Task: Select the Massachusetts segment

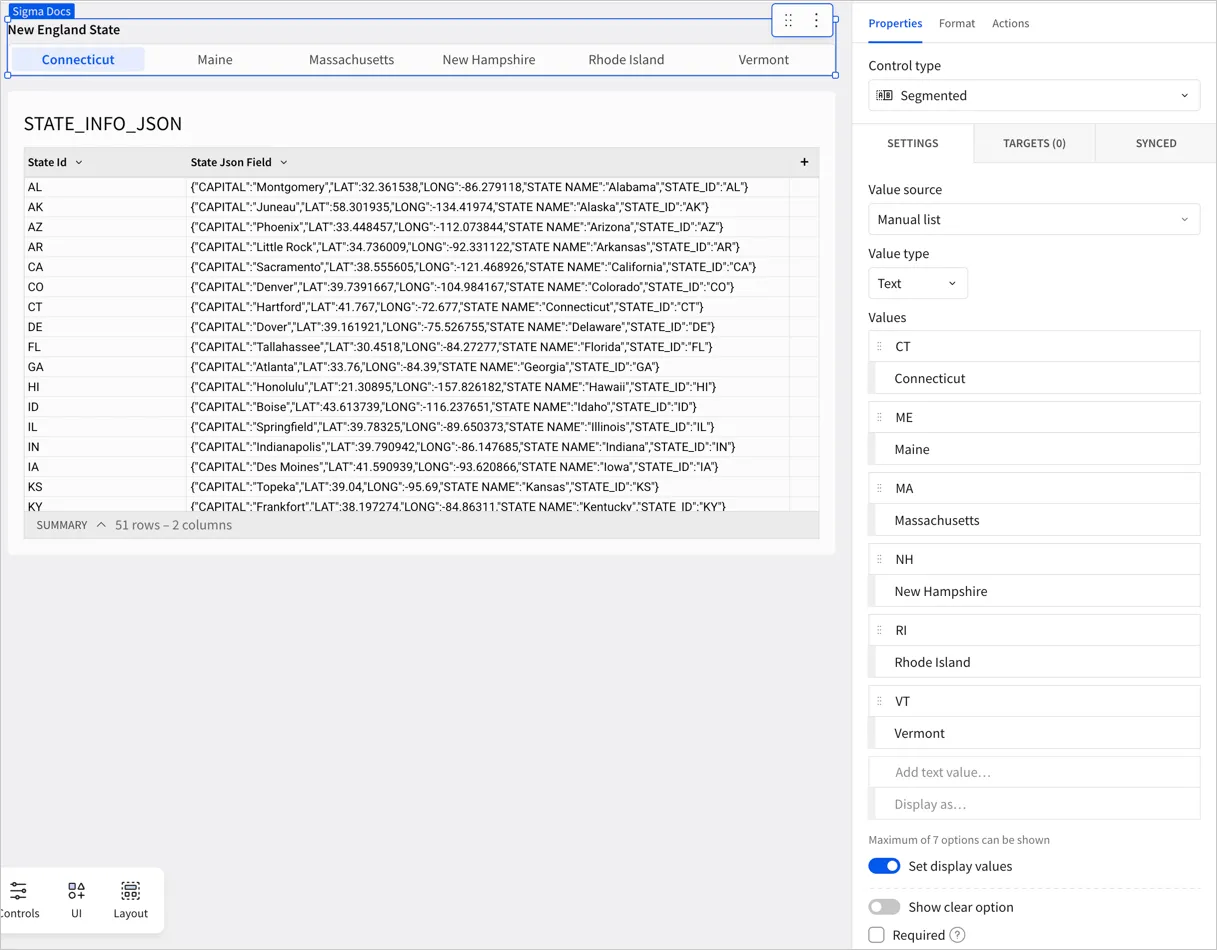Action: pyautogui.click(x=351, y=60)
